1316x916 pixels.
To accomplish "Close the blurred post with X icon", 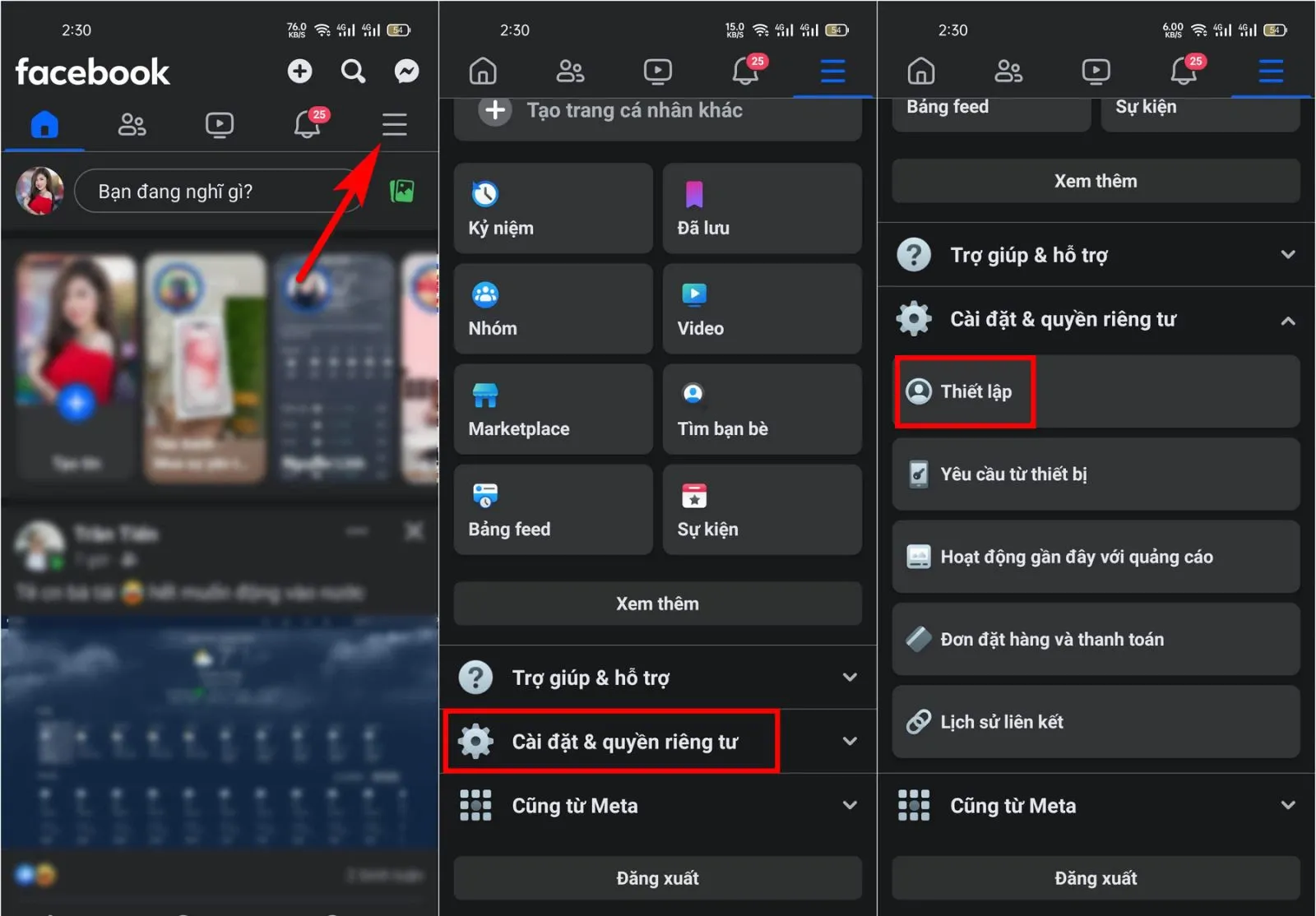I will 415,532.
